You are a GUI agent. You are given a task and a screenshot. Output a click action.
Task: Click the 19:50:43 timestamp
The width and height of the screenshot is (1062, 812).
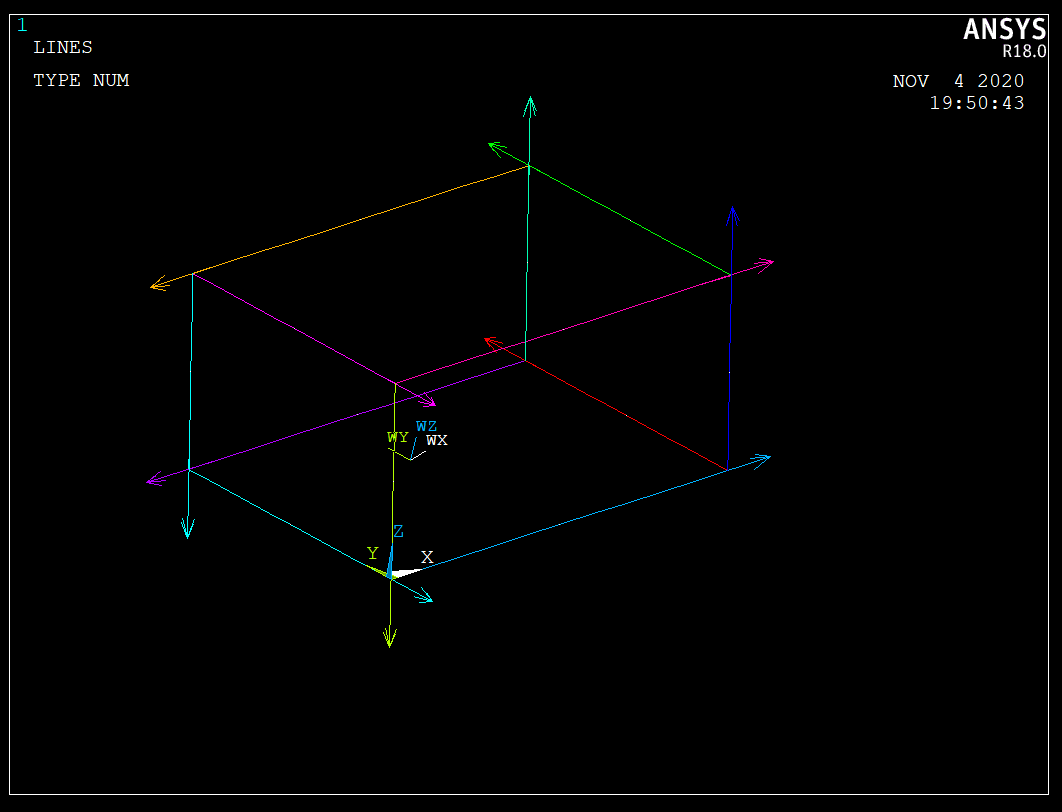977,103
